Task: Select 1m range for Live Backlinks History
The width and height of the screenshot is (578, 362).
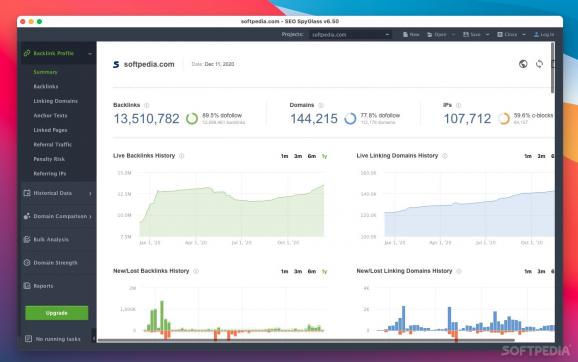Action: [284, 156]
